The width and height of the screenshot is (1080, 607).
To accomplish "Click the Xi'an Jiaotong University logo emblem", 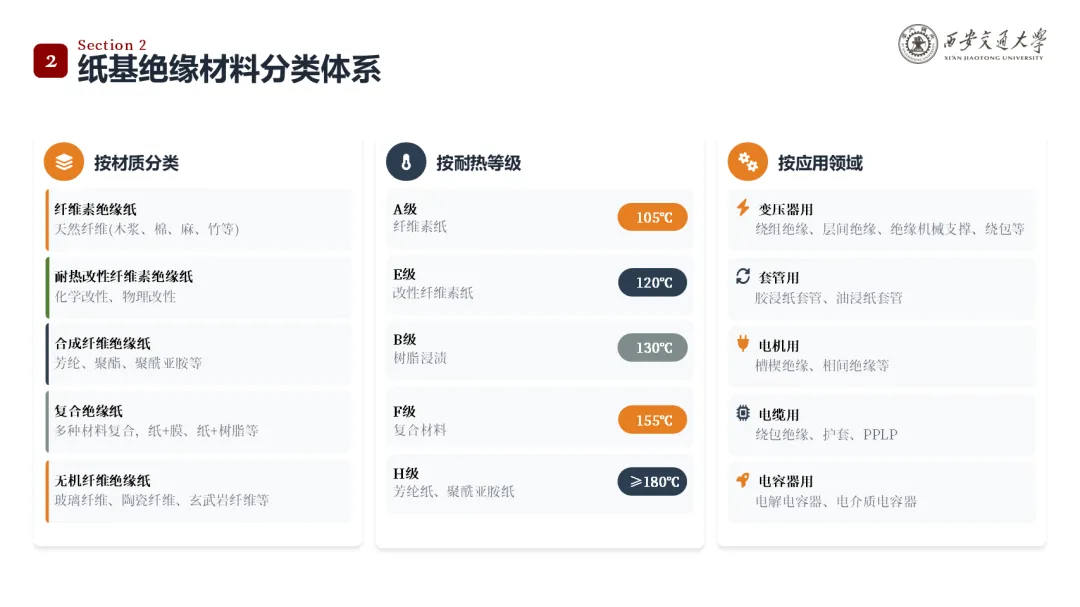I will 917,44.
